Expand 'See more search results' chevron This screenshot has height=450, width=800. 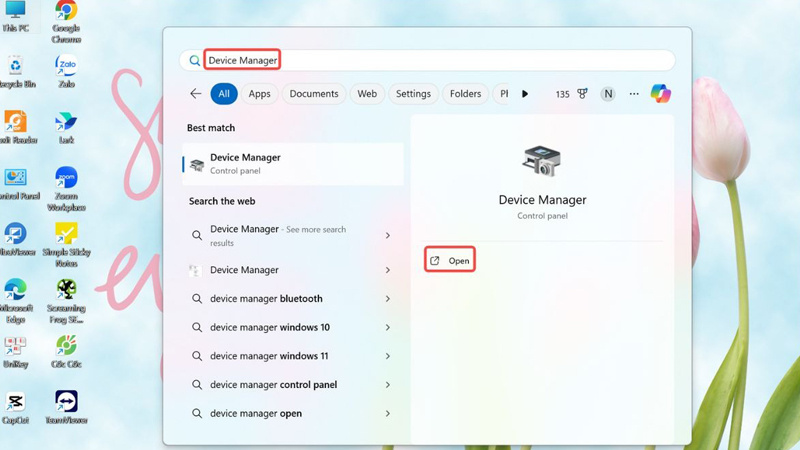pyautogui.click(x=388, y=236)
